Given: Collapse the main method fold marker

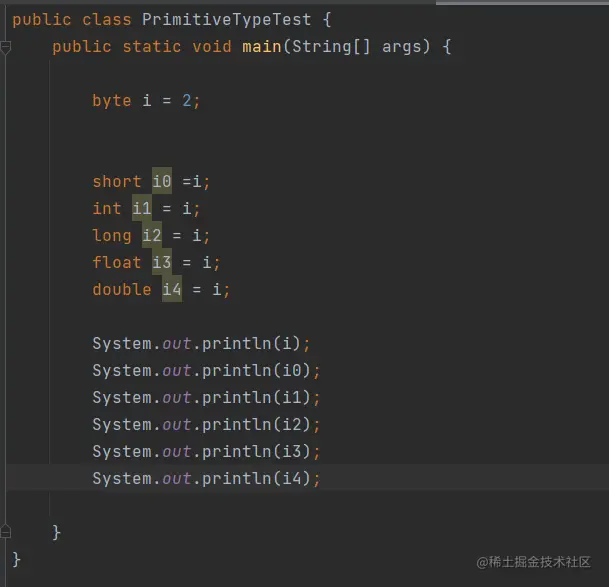Looking at the screenshot, I should point(5,47).
